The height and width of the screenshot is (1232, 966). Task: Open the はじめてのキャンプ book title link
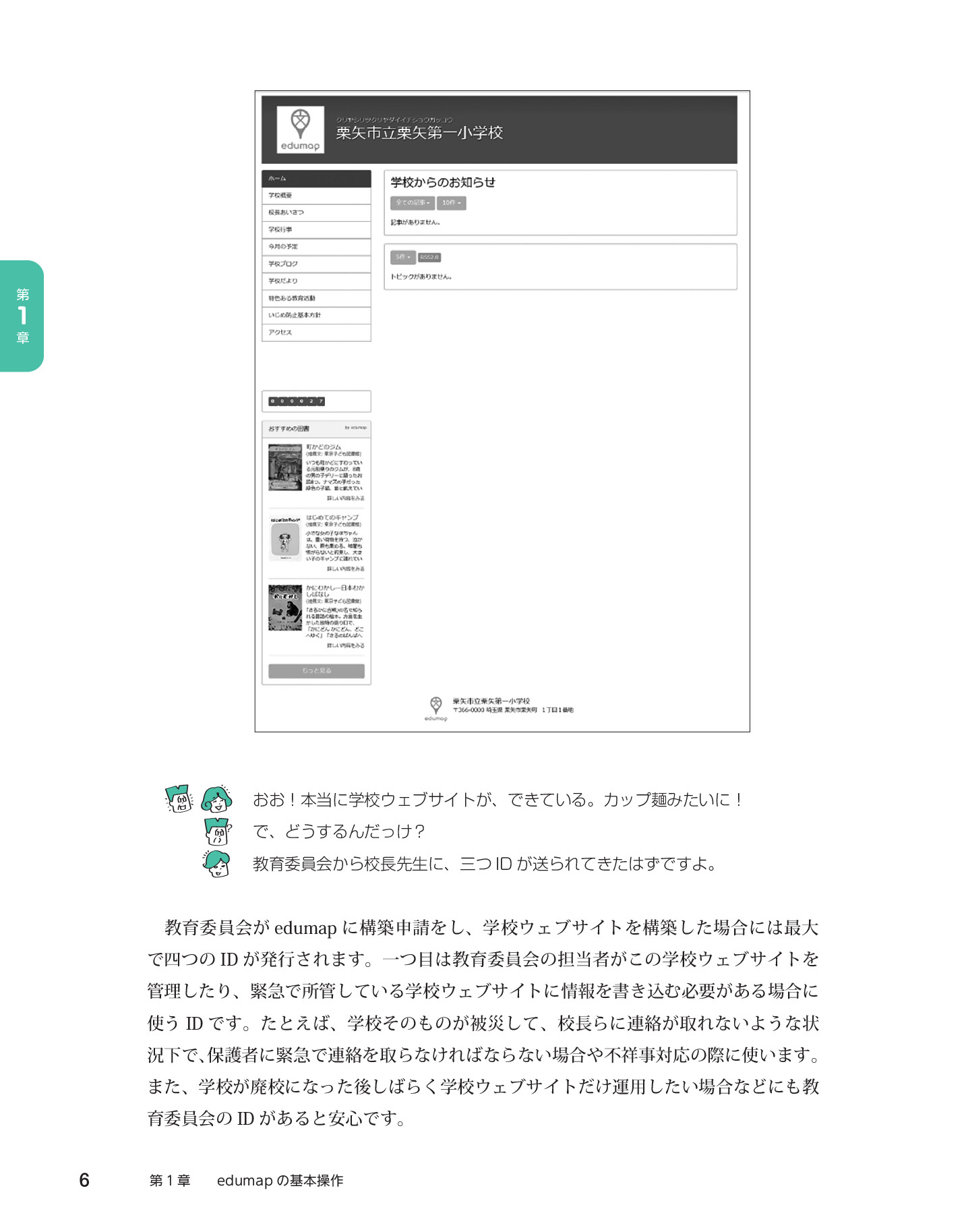332,518
